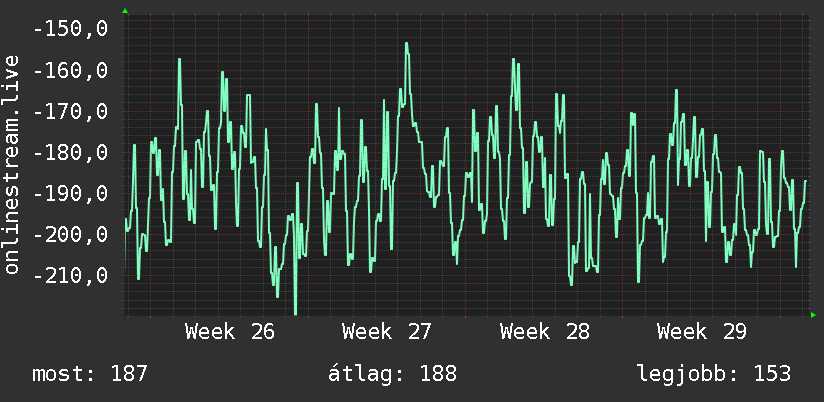The height and width of the screenshot is (402, 824).
Task: Click the 'most: 187' current value text
Action: pos(90,374)
